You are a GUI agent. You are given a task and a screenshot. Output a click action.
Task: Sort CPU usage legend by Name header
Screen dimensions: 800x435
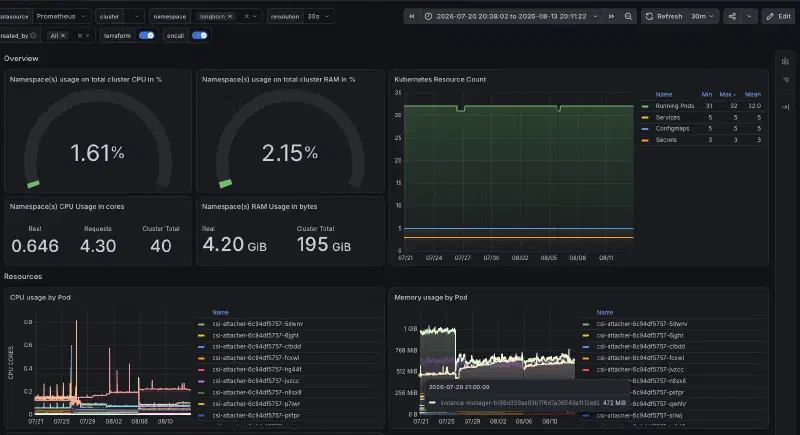click(x=220, y=312)
